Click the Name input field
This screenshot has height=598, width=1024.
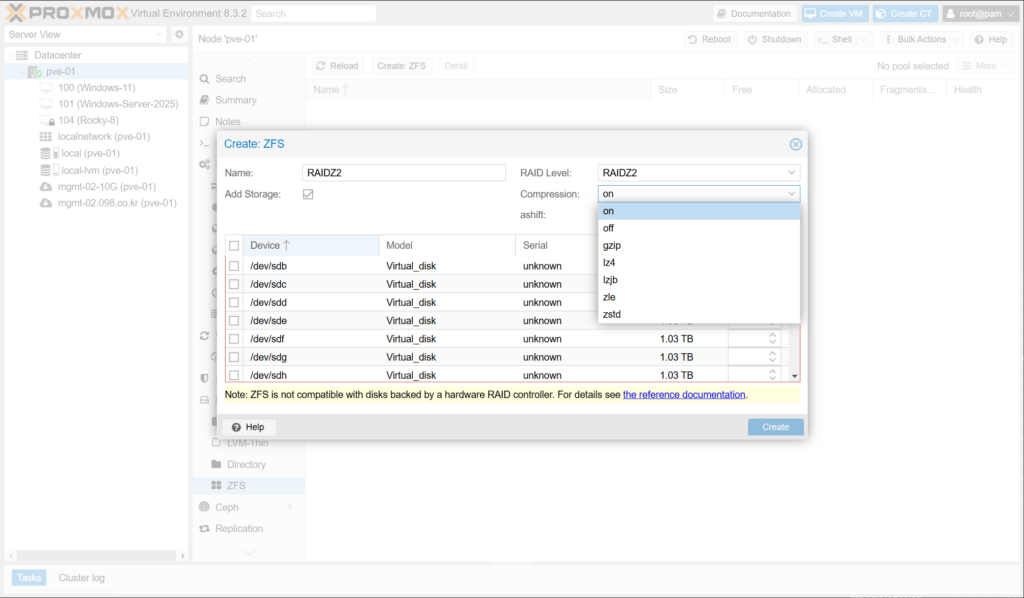(404, 173)
